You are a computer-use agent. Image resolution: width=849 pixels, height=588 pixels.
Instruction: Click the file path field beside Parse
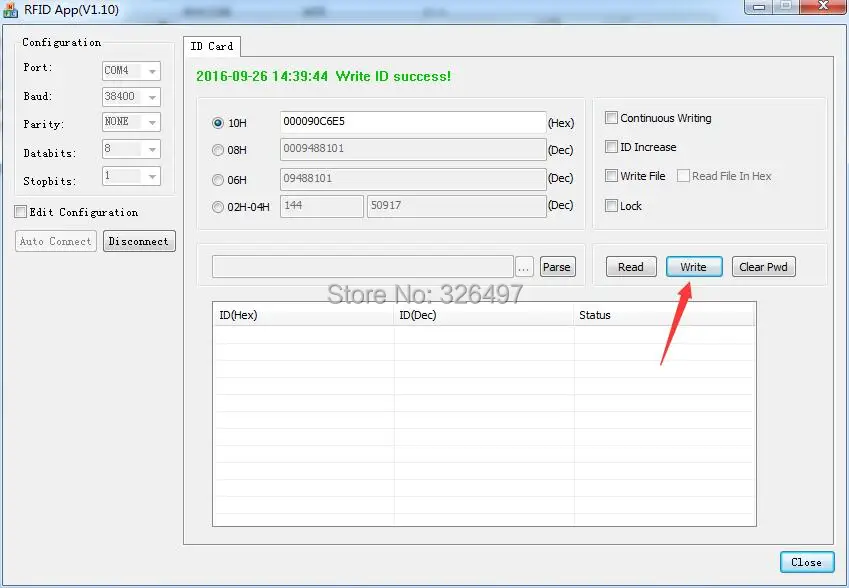point(363,267)
